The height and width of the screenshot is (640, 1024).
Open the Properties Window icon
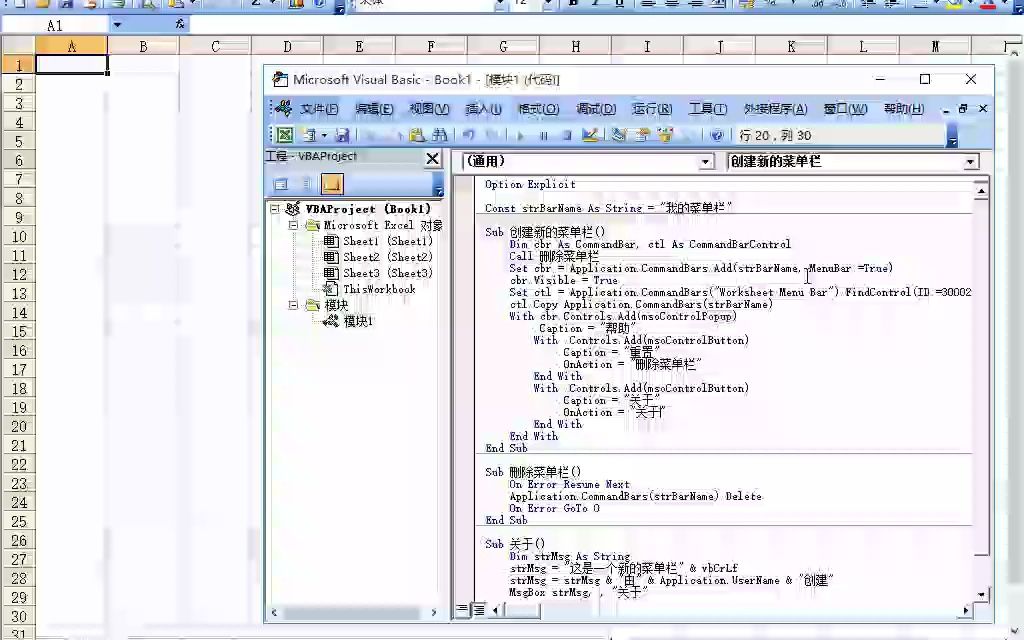click(643, 135)
